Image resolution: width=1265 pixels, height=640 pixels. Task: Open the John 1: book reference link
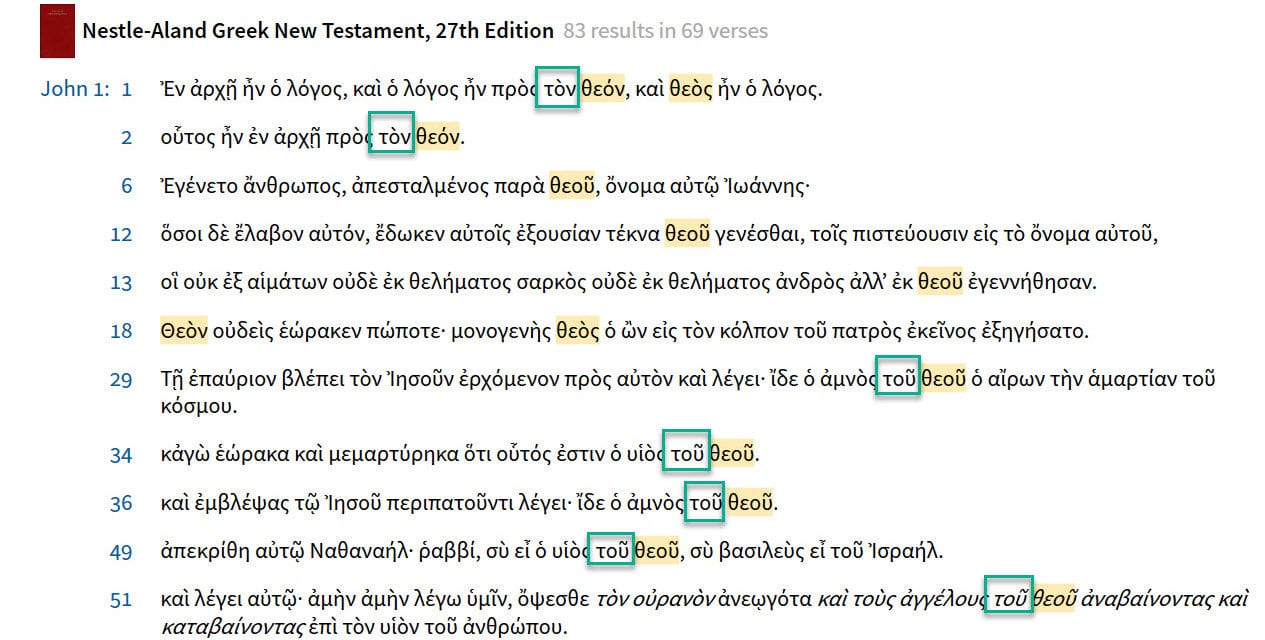75,89
